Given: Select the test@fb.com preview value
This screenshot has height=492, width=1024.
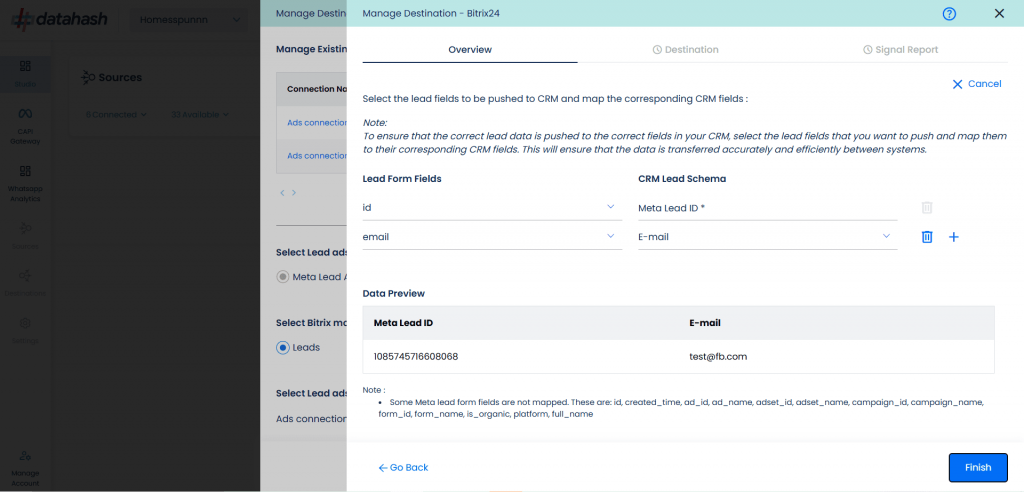Looking at the screenshot, I should coord(718,357).
